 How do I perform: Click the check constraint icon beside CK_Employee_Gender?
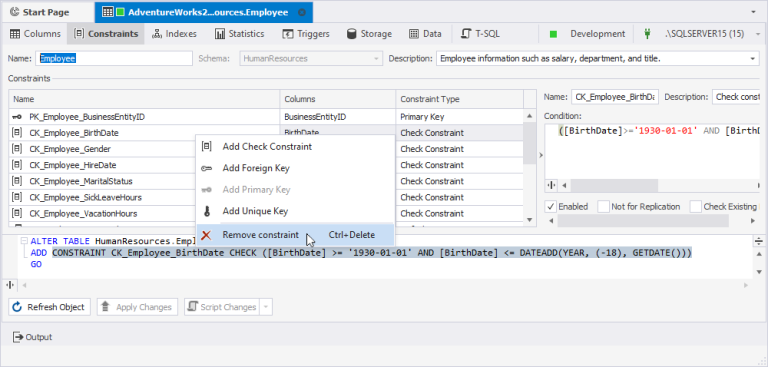click(17, 148)
